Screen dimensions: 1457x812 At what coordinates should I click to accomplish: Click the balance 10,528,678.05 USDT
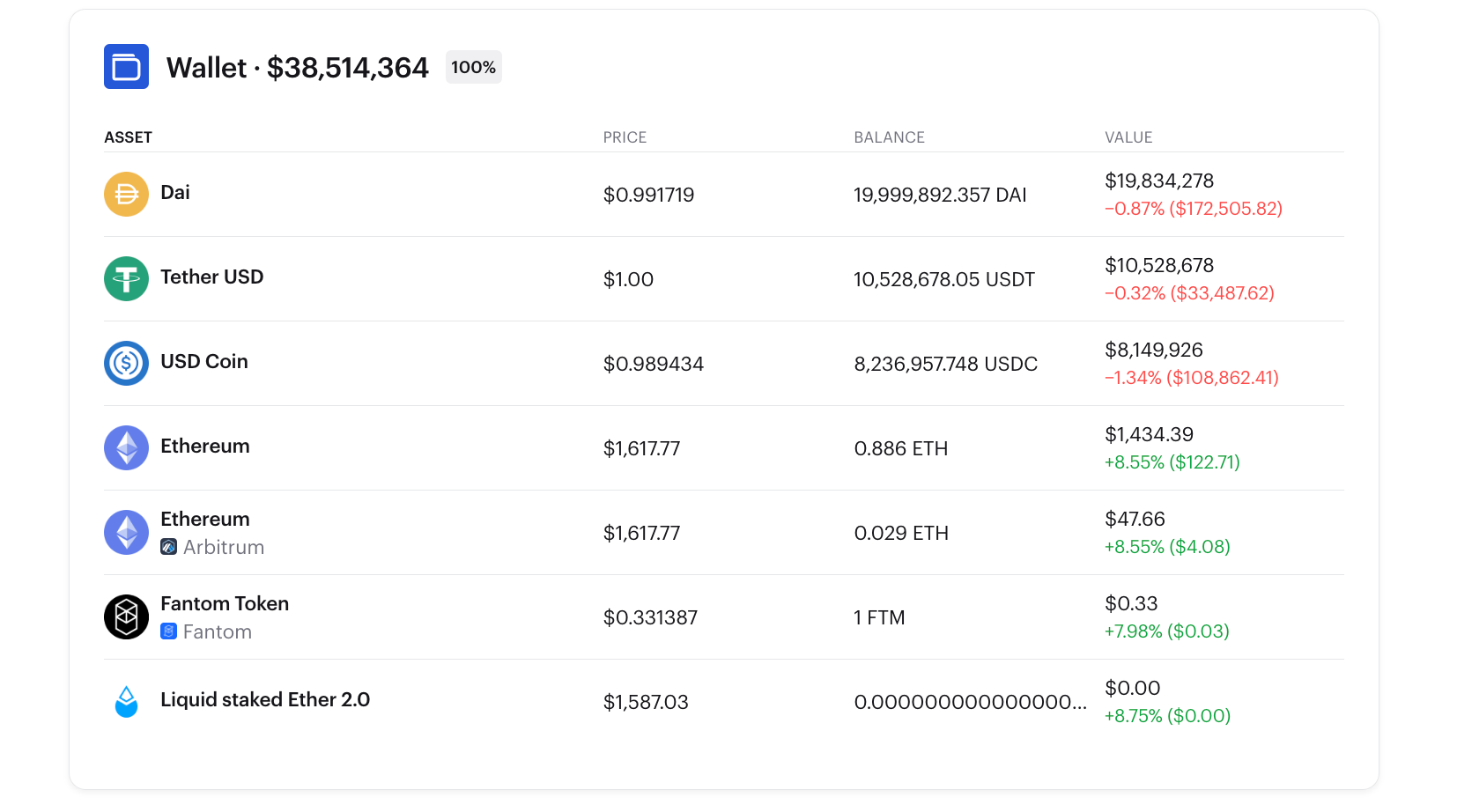pyautogui.click(x=944, y=279)
